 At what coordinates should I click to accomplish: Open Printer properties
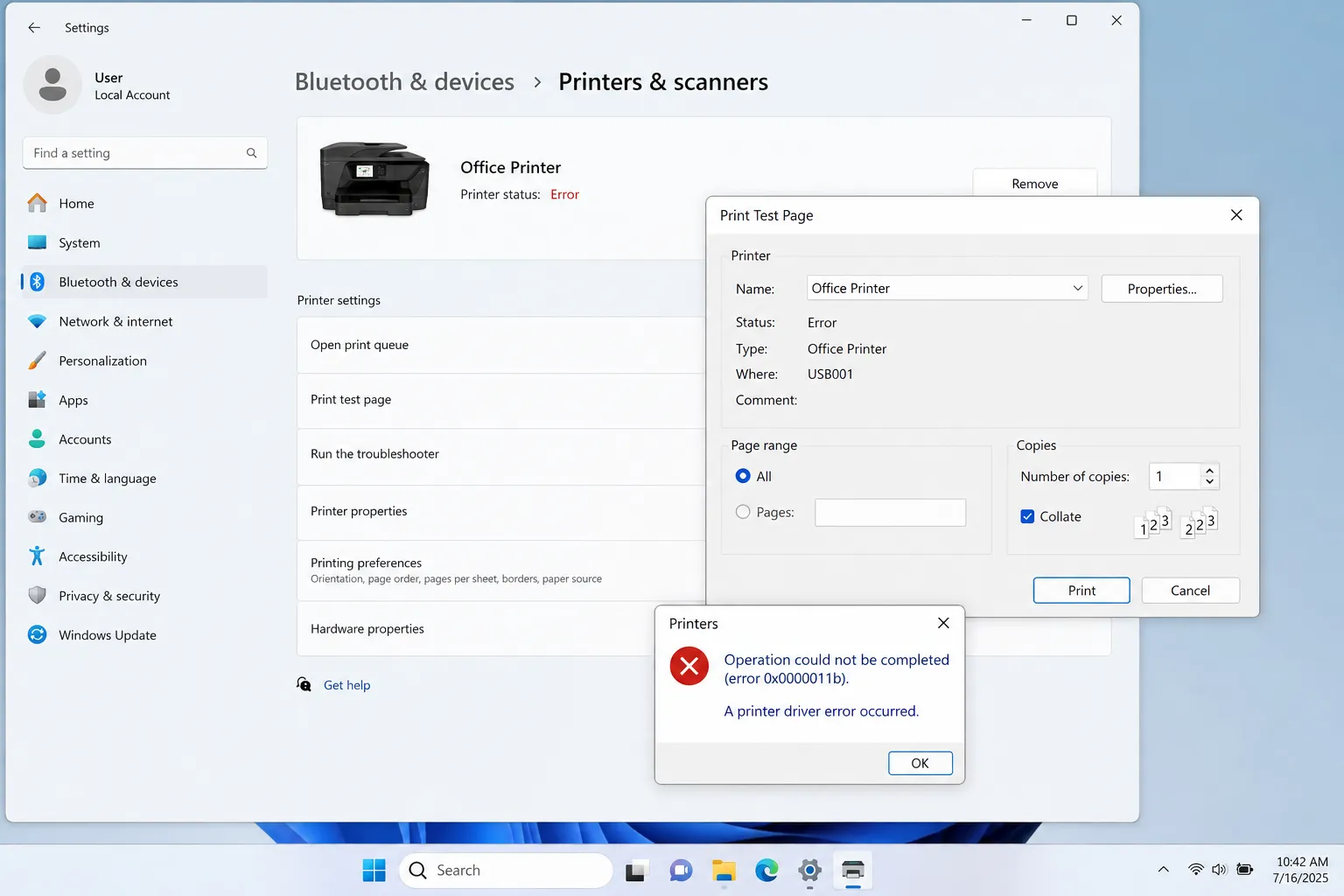(501, 511)
